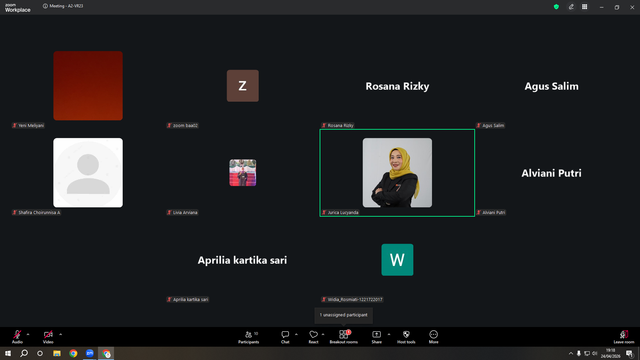Open meeting info next to Meeting - A2-VR23

[45, 6]
